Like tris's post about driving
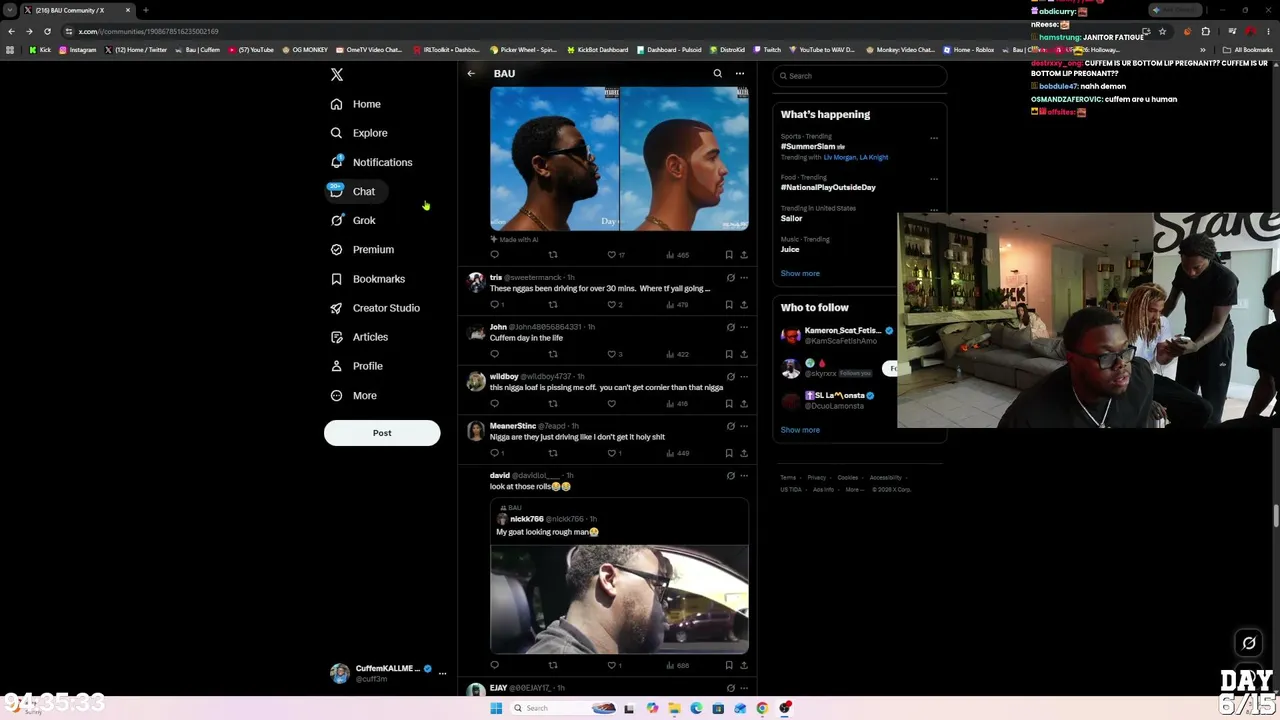 tap(612, 304)
